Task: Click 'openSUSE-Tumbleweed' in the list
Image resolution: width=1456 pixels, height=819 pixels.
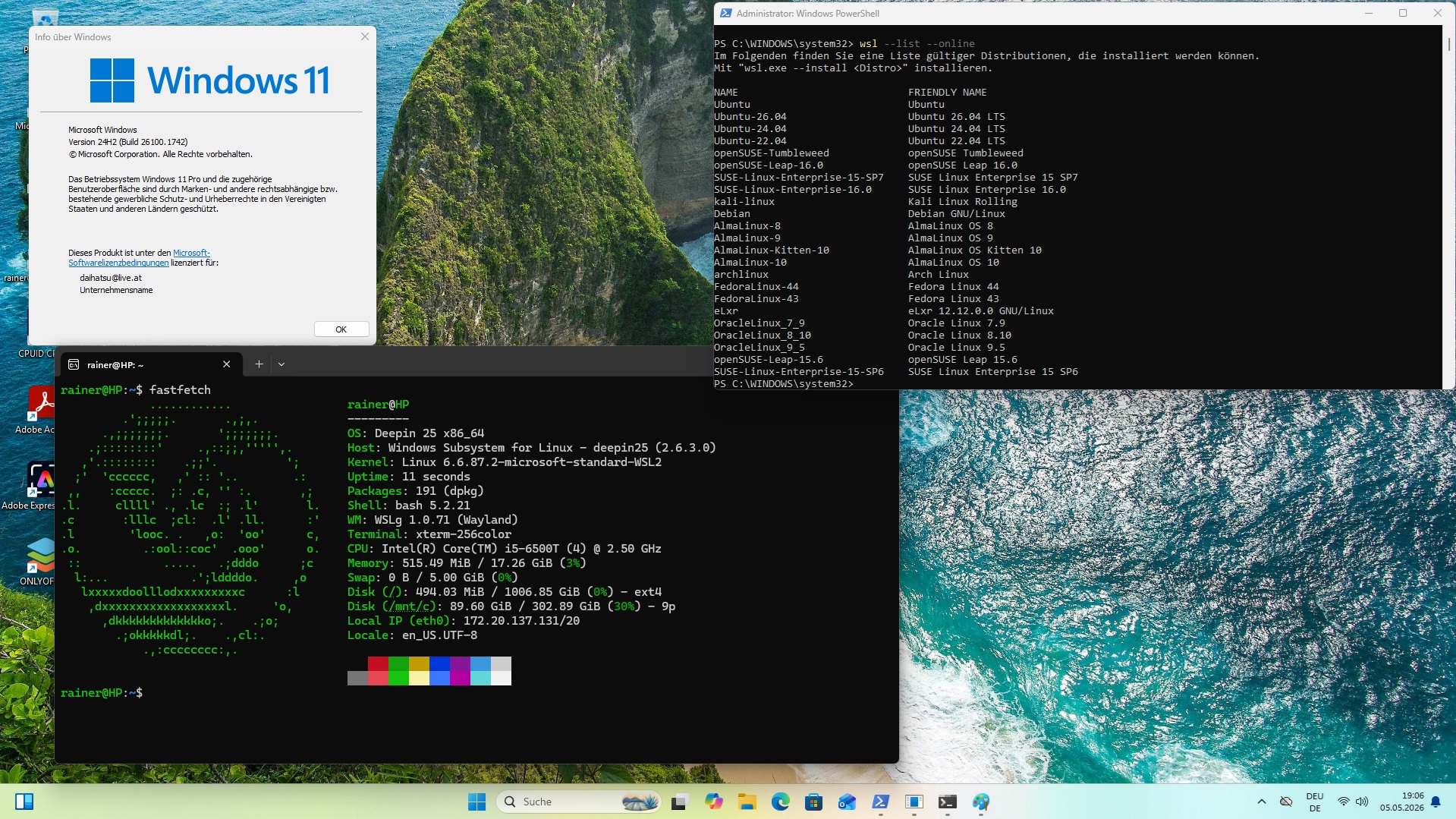Action: click(x=771, y=153)
